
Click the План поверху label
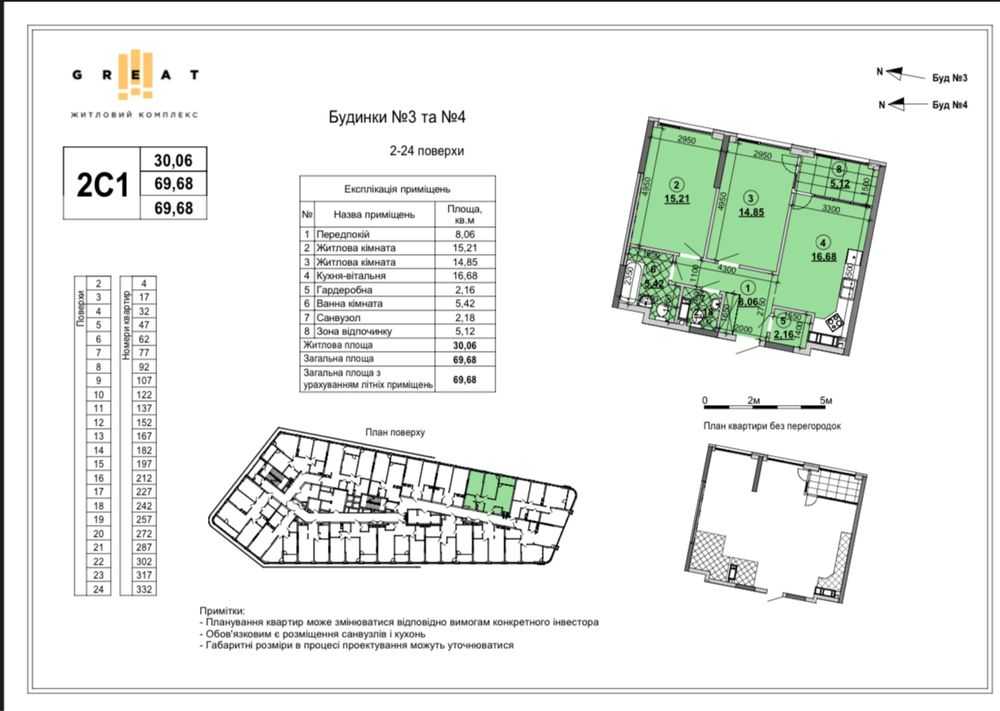[x=395, y=432]
